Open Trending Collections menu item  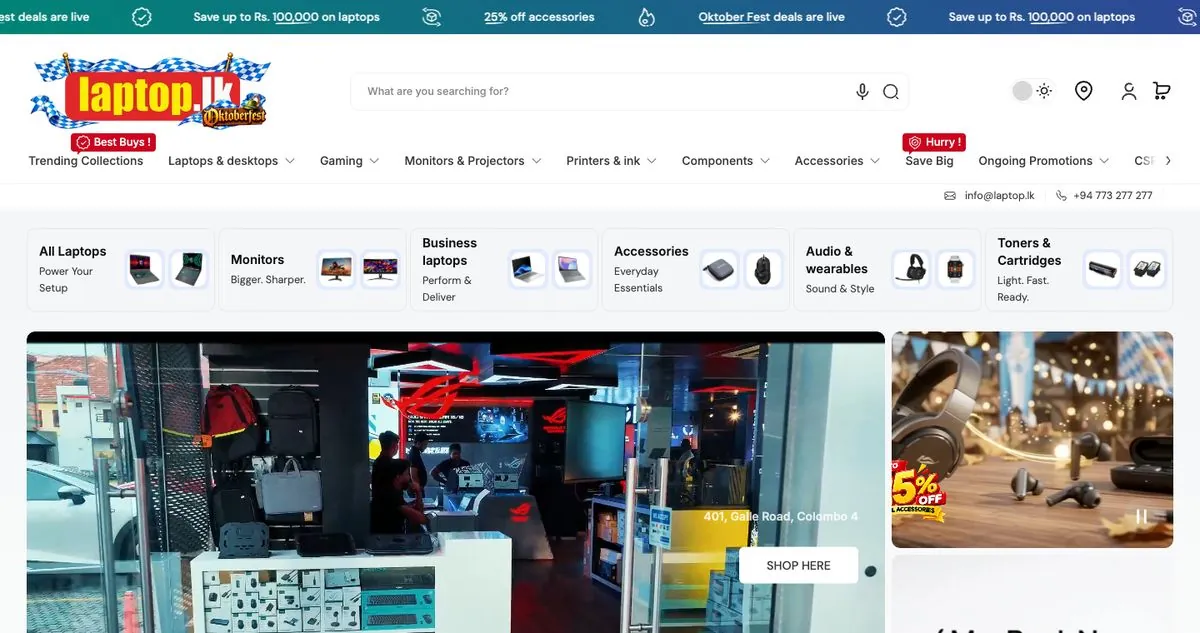[x=86, y=161]
